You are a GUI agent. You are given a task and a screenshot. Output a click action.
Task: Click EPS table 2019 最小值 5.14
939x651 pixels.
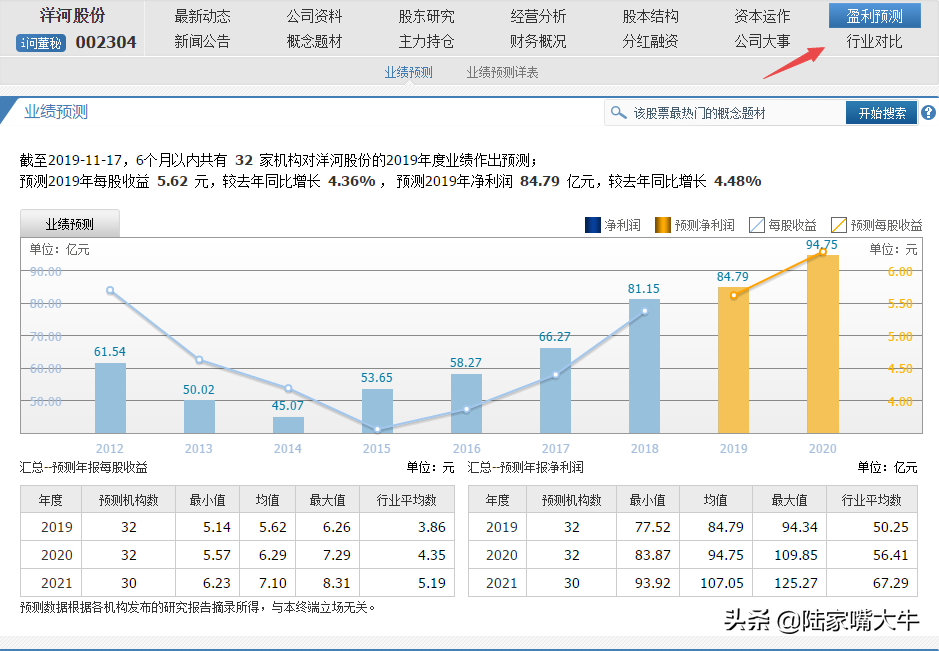pyautogui.click(x=216, y=527)
